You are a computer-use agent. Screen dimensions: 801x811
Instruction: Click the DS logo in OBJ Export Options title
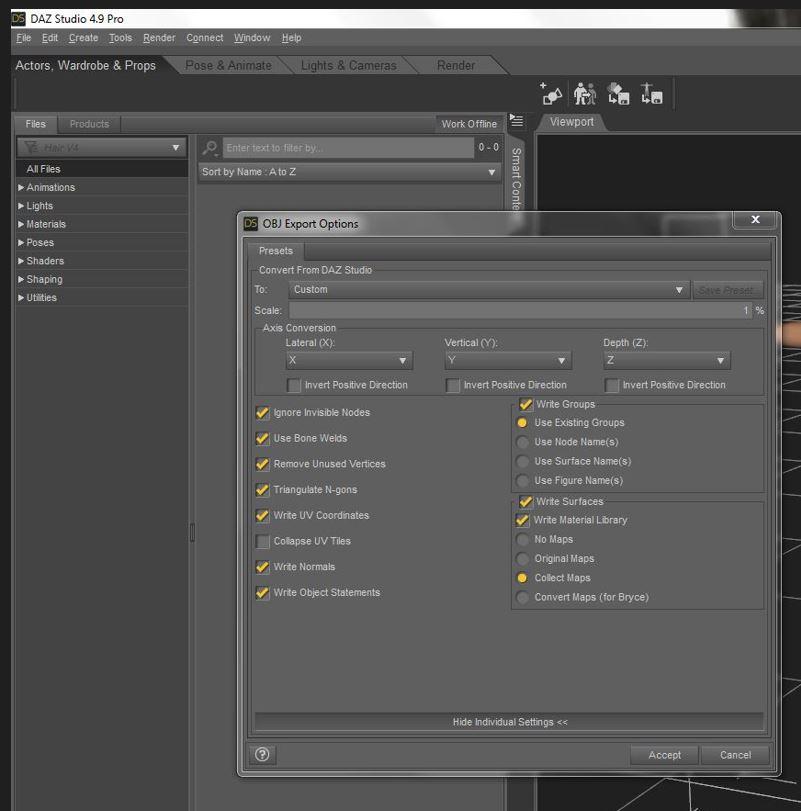point(251,223)
